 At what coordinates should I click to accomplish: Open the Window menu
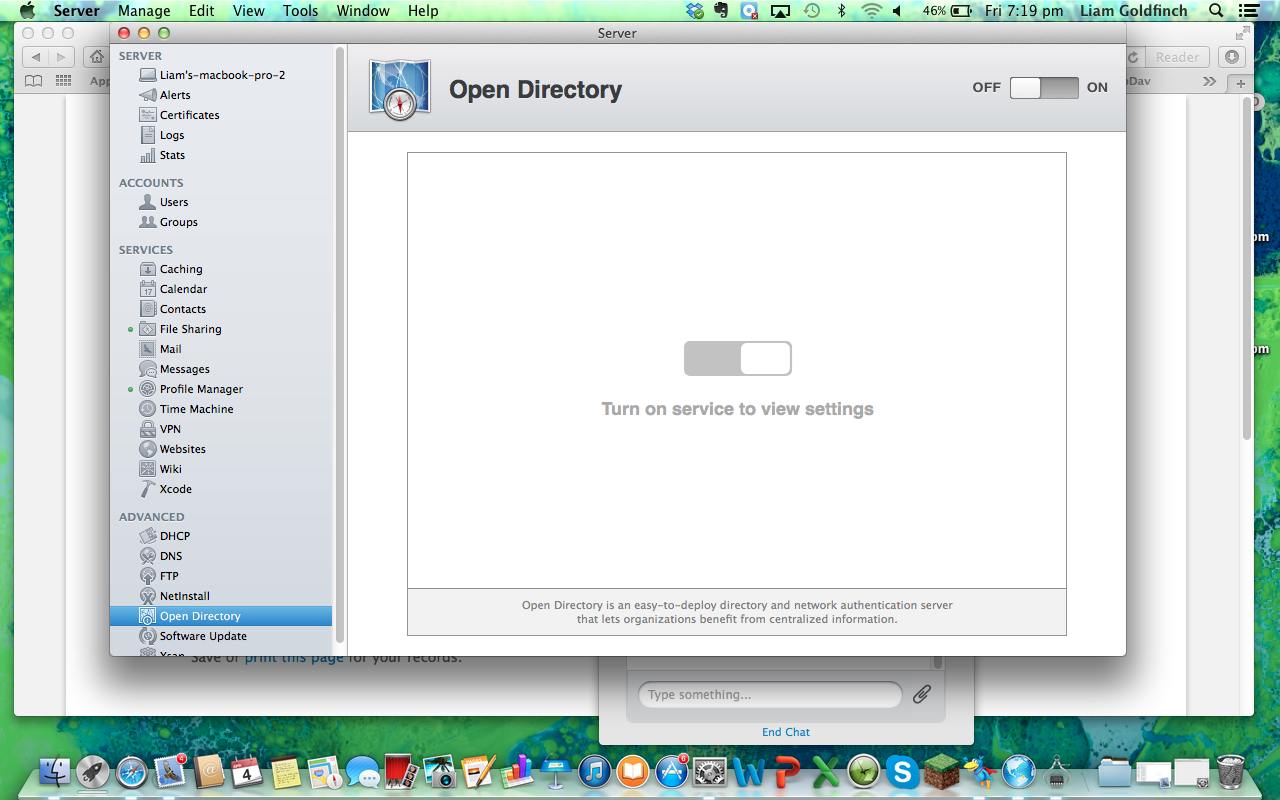tap(363, 11)
